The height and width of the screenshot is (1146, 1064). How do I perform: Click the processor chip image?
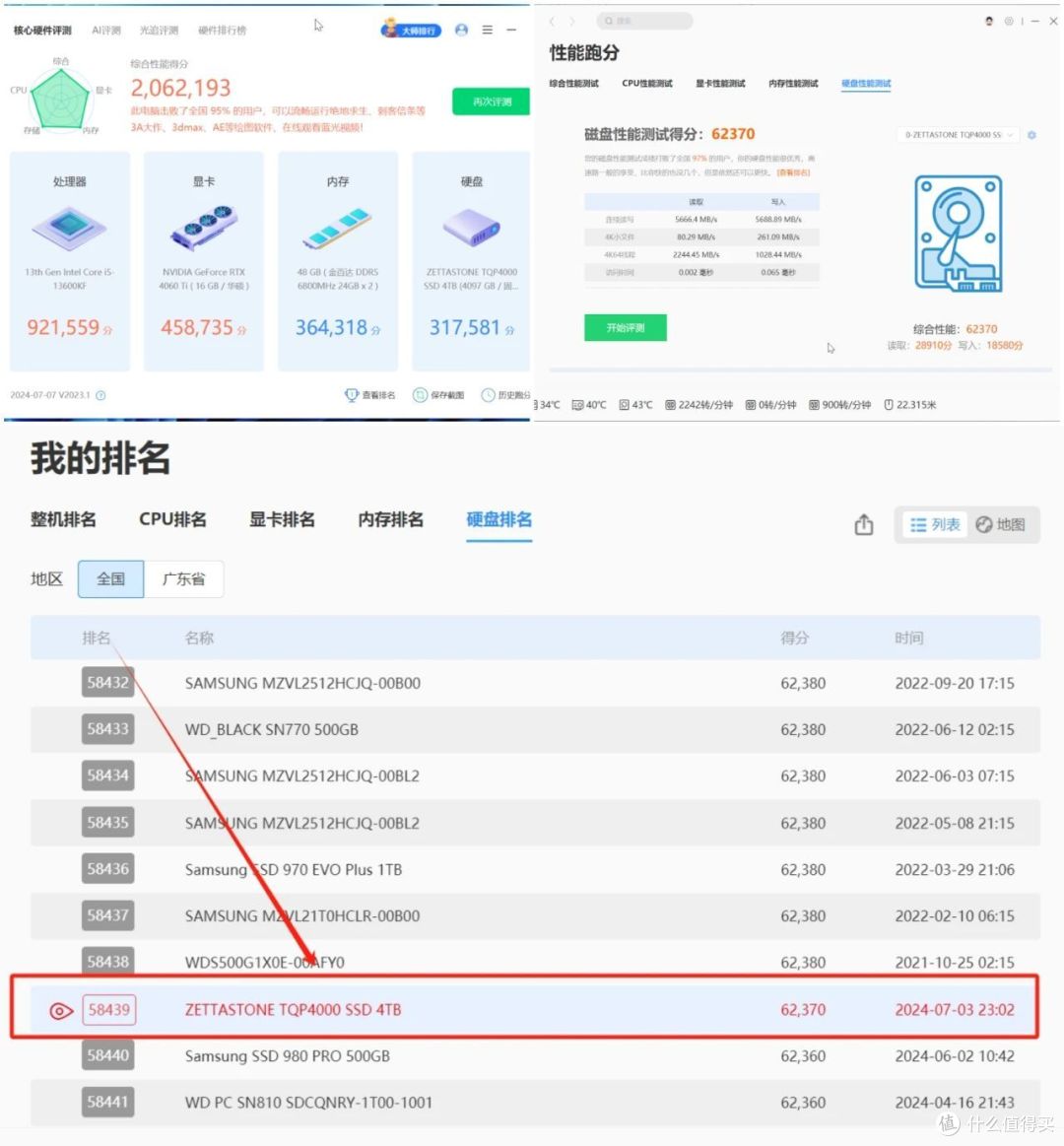69,228
